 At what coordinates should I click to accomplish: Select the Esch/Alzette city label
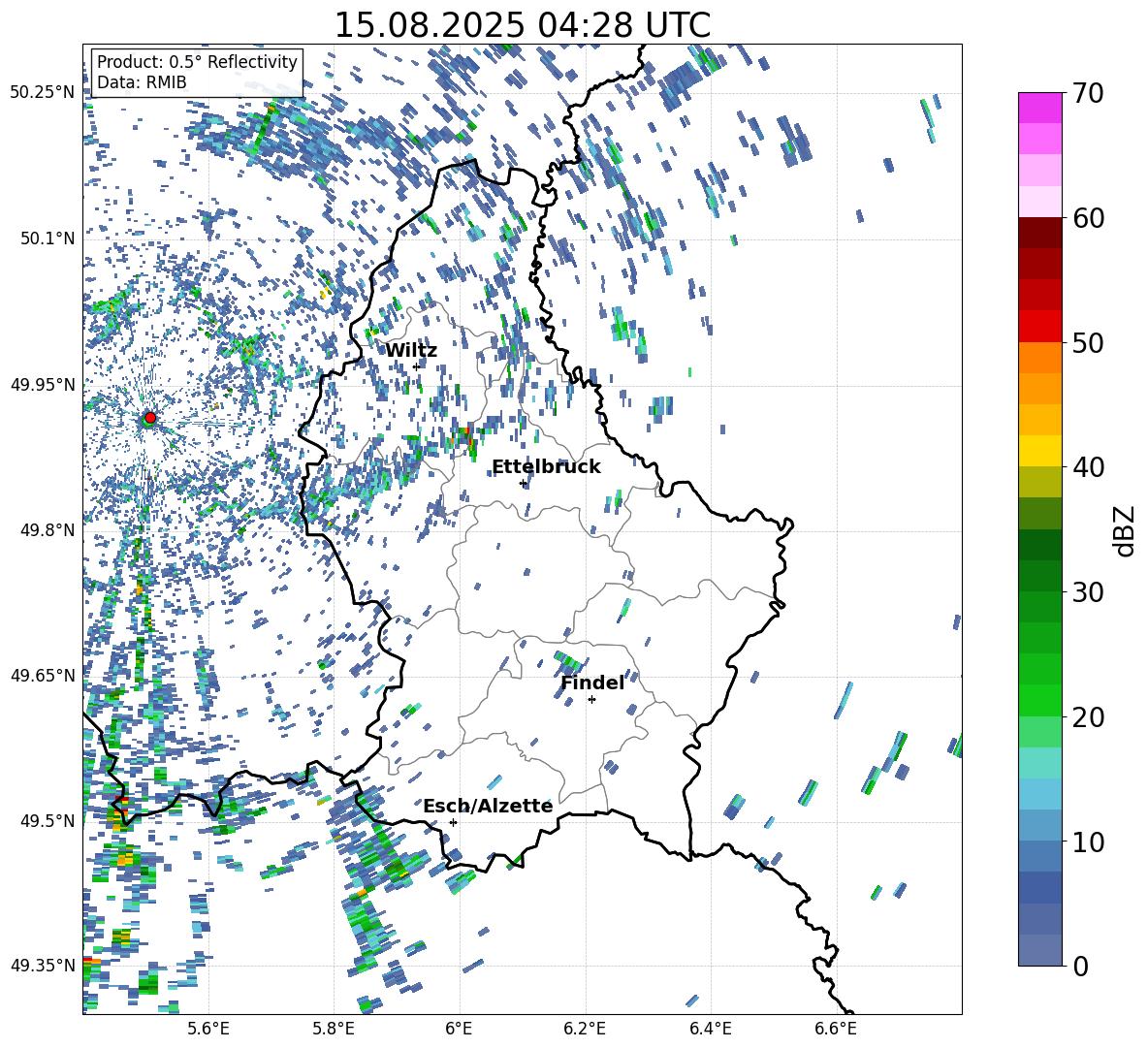(x=488, y=806)
